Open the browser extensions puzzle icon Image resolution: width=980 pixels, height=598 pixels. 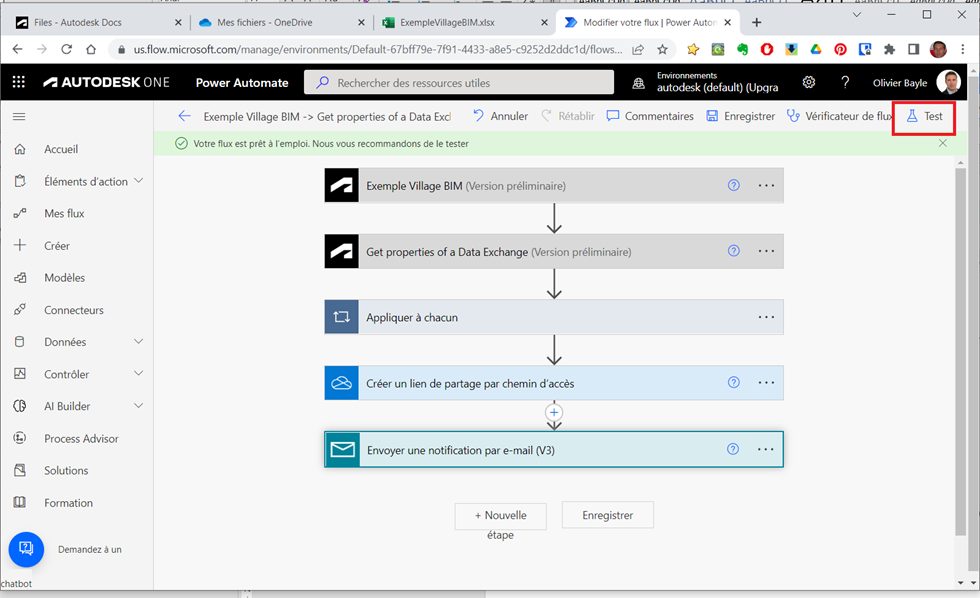click(889, 49)
